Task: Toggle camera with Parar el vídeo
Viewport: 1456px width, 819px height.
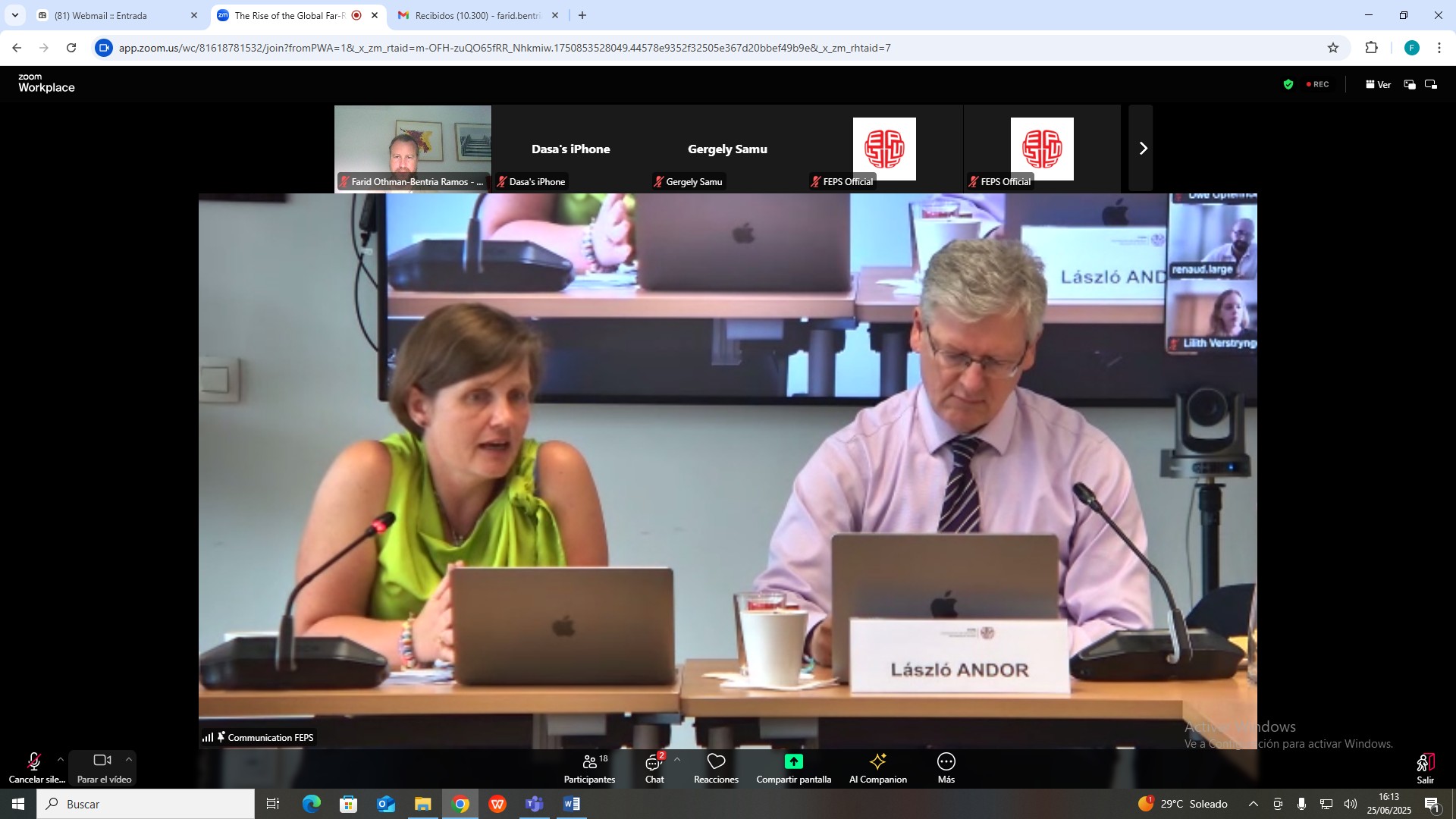Action: pyautogui.click(x=102, y=767)
